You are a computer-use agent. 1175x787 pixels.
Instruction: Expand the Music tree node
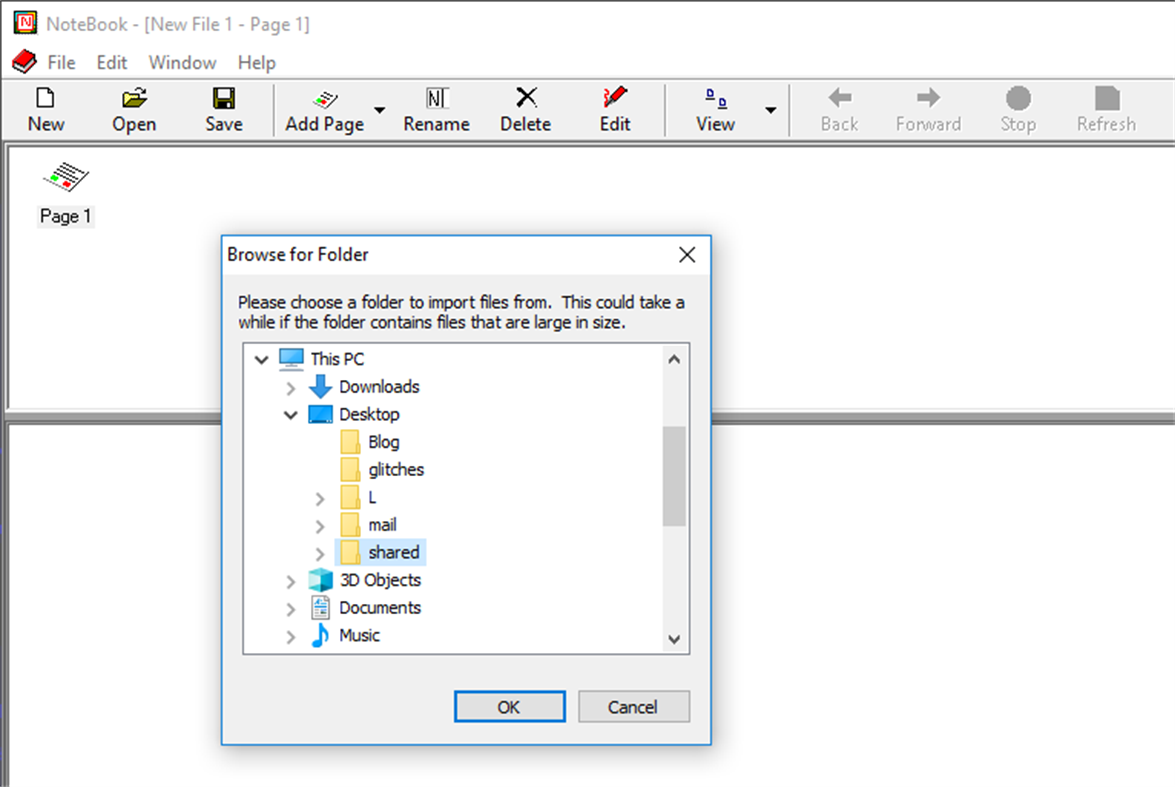click(x=291, y=636)
